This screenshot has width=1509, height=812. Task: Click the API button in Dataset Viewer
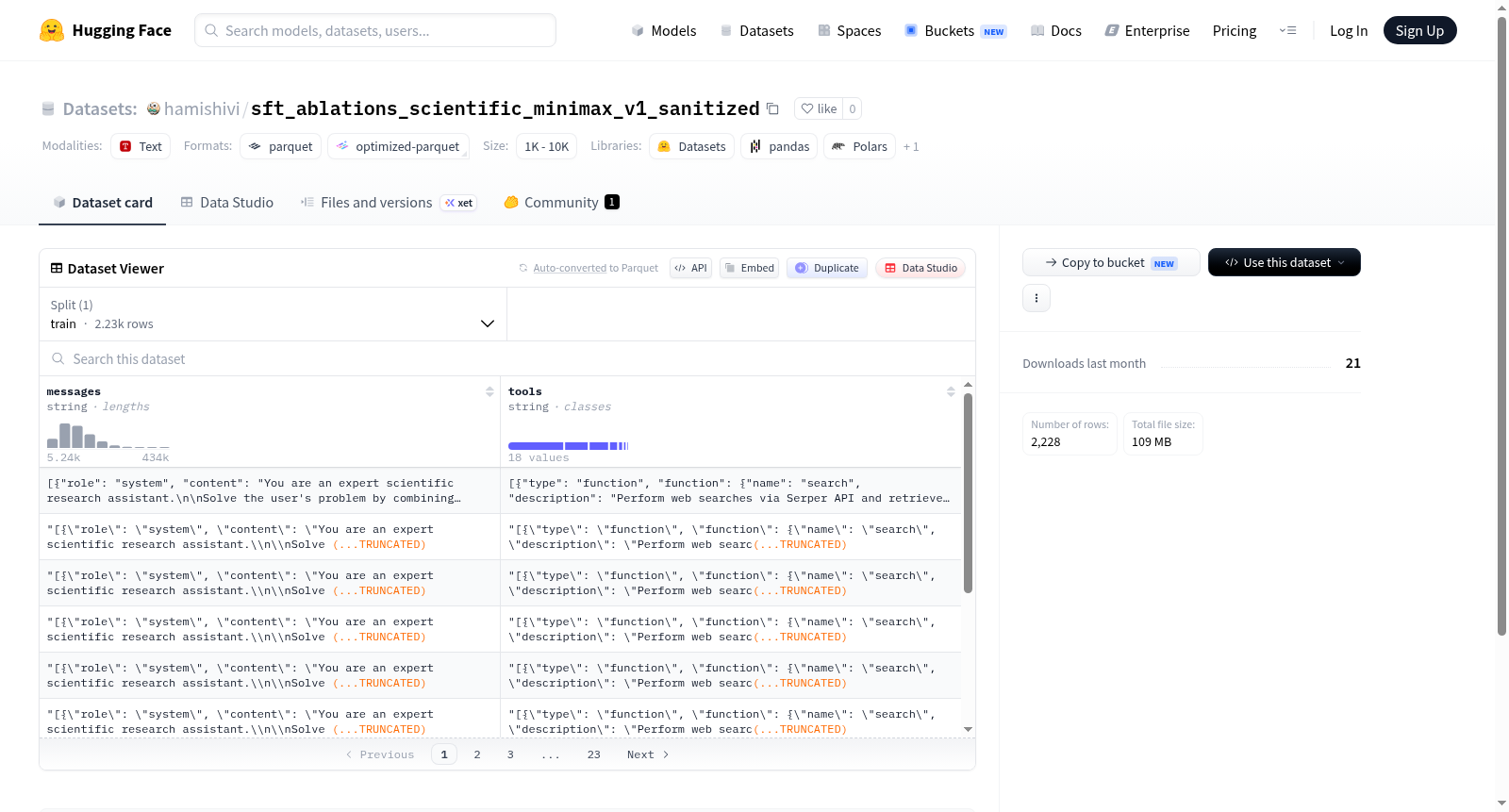pyautogui.click(x=690, y=268)
